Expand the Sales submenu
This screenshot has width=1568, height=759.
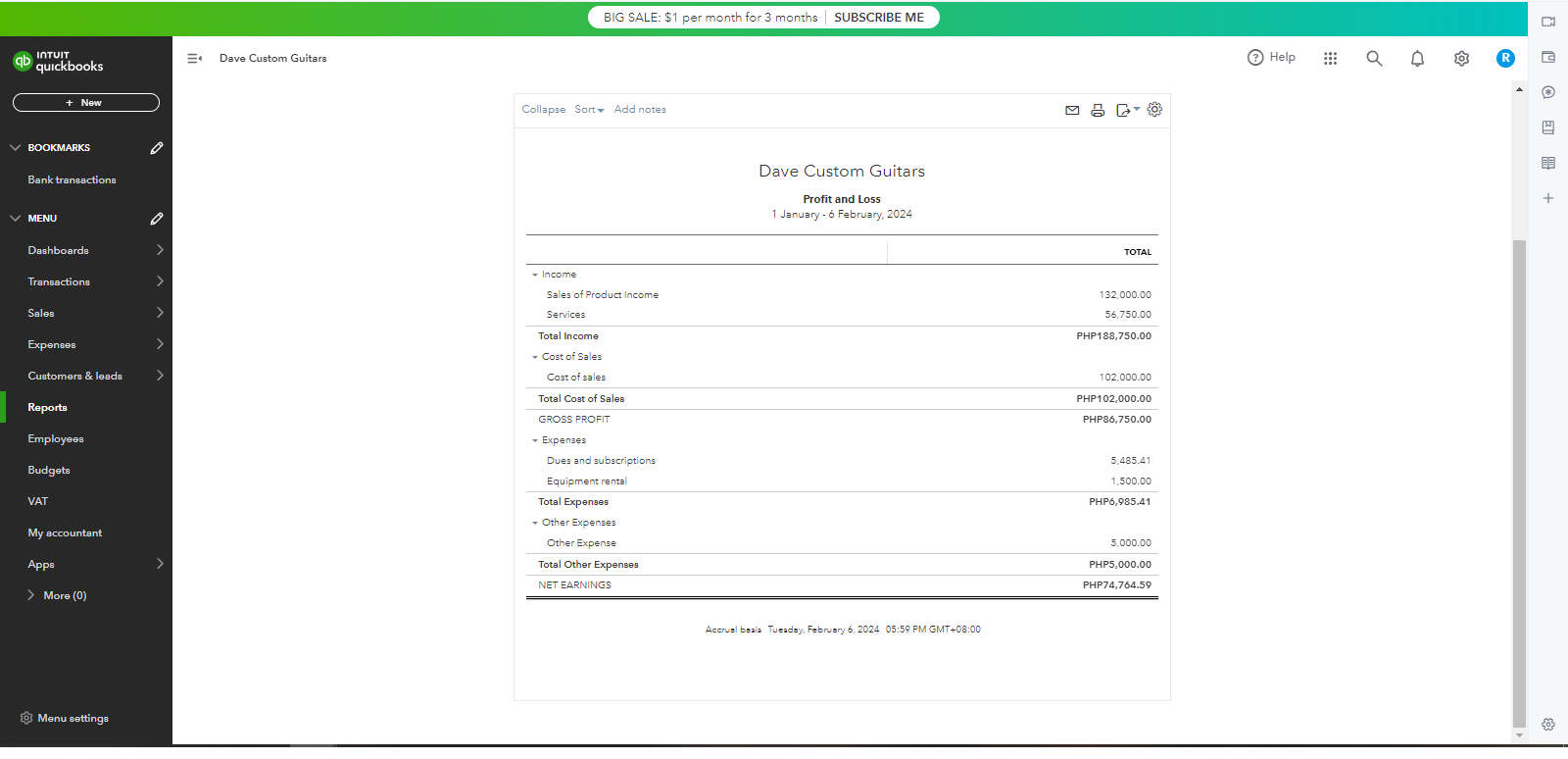tap(160, 313)
